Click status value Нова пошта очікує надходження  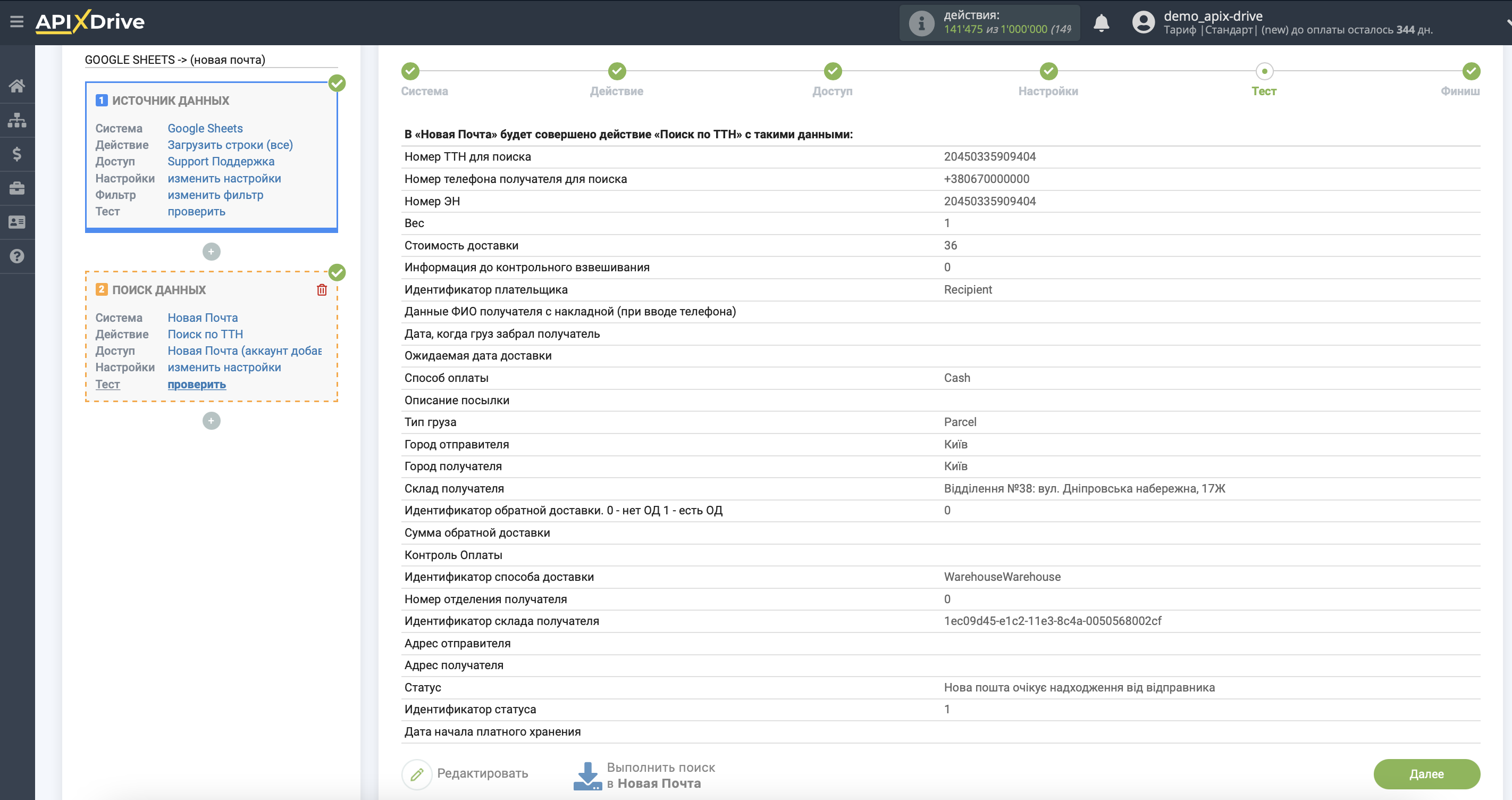(1079, 687)
